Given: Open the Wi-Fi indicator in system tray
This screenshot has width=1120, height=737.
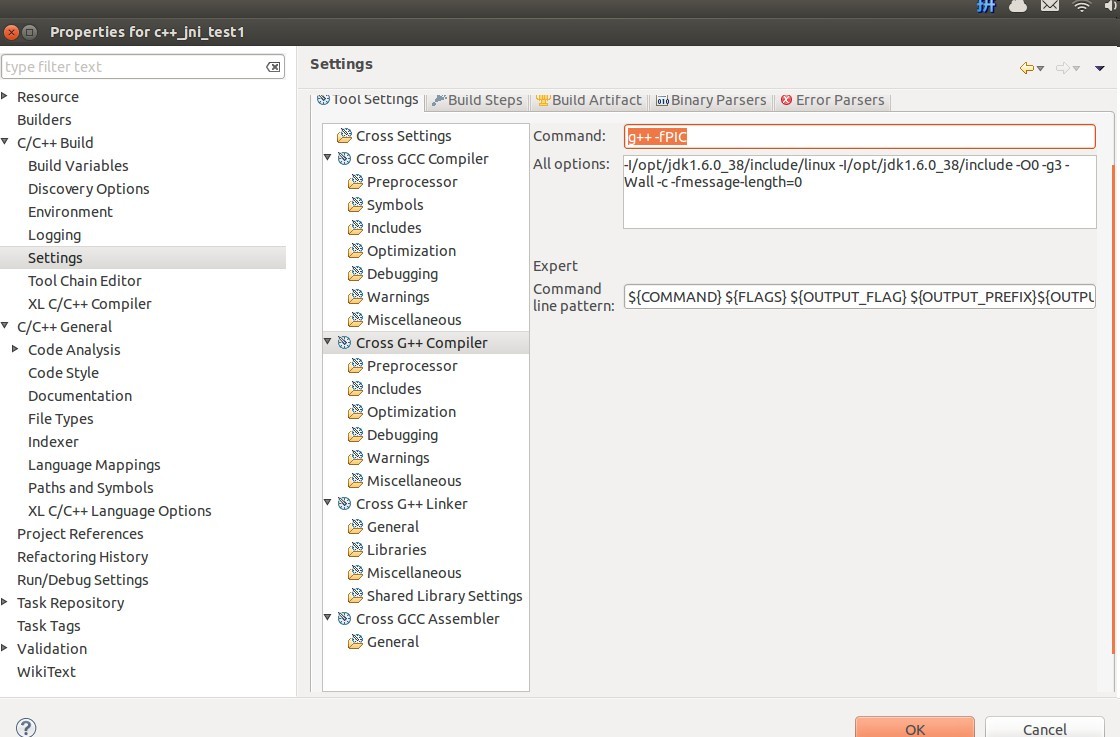Looking at the screenshot, I should pos(1081,7).
